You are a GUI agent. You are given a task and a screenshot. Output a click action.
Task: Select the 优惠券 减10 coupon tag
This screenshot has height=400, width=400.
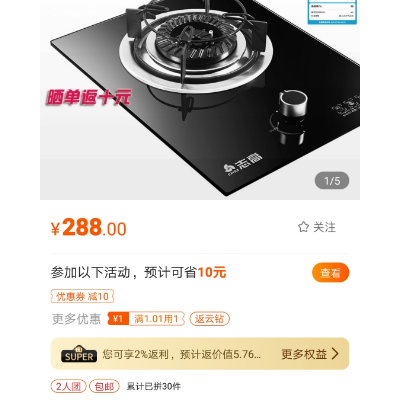pyautogui.click(x=82, y=296)
